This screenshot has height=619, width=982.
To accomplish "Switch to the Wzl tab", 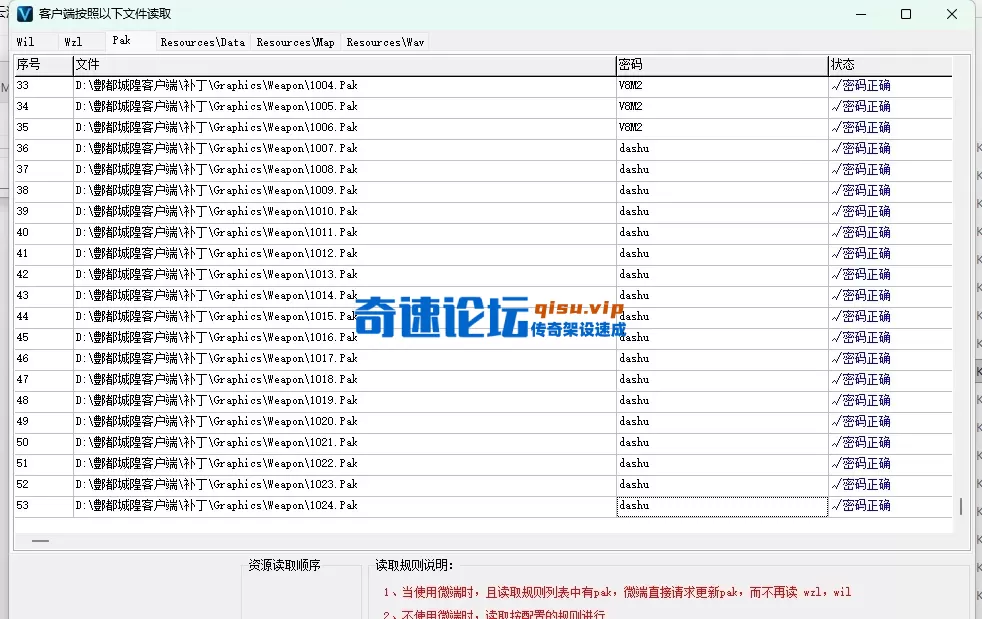I will pyautogui.click(x=73, y=42).
